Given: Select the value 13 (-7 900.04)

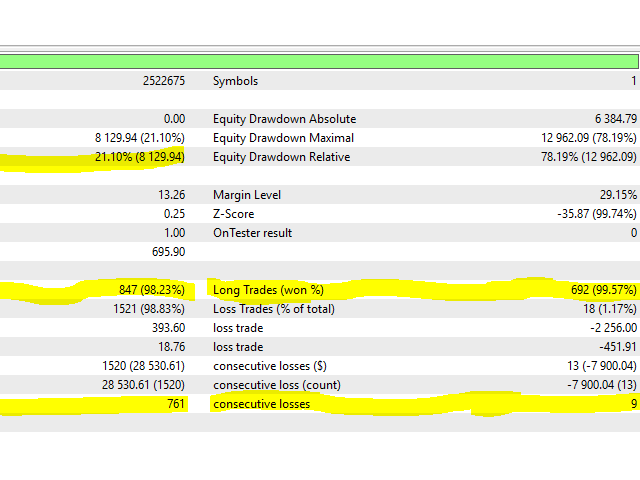Looking at the screenshot, I should (602, 366).
